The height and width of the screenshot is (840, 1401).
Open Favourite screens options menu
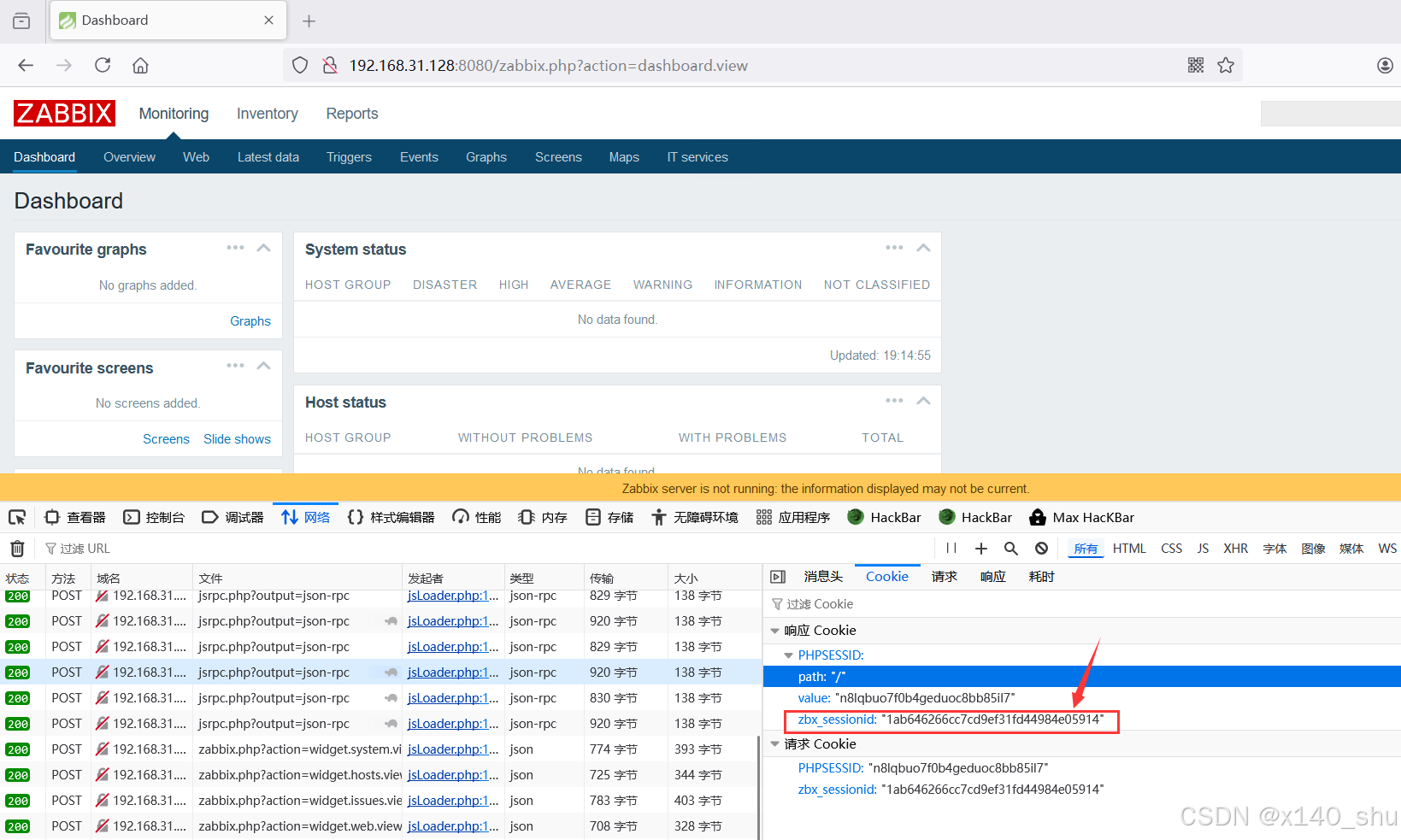pyautogui.click(x=235, y=366)
